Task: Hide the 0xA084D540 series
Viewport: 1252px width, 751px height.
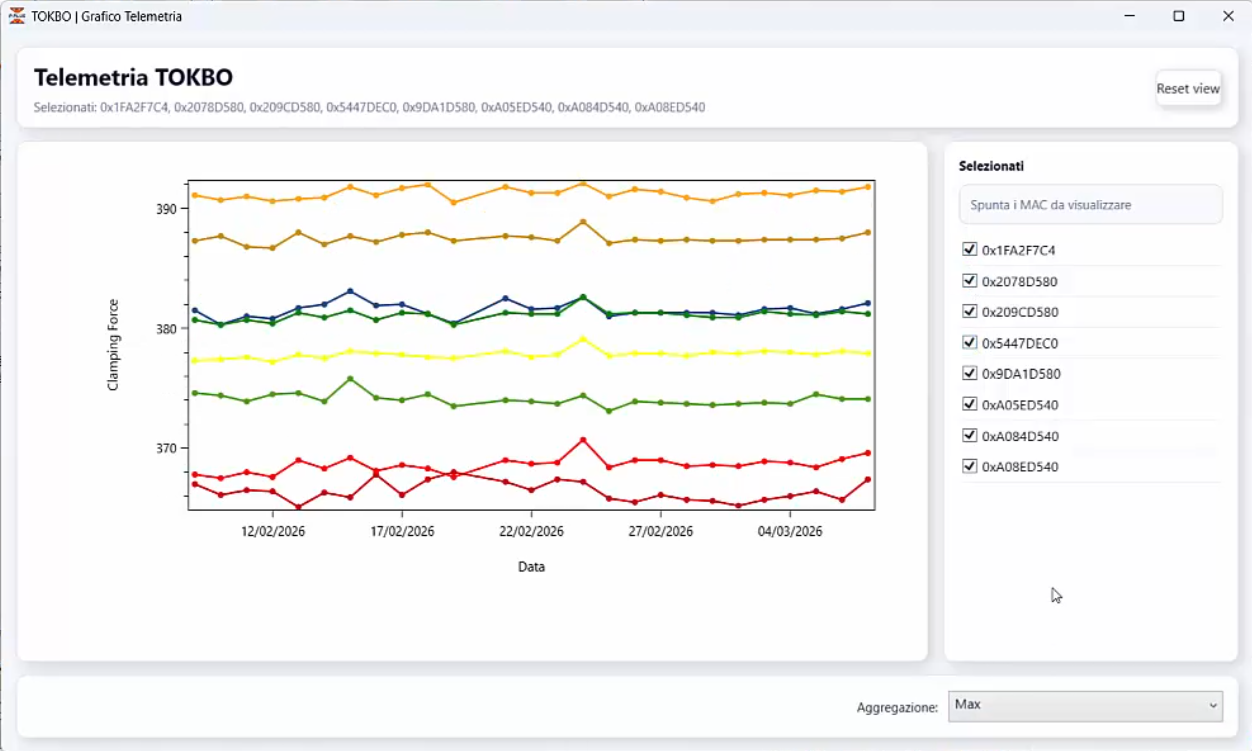Action: click(x=969, y=436)
